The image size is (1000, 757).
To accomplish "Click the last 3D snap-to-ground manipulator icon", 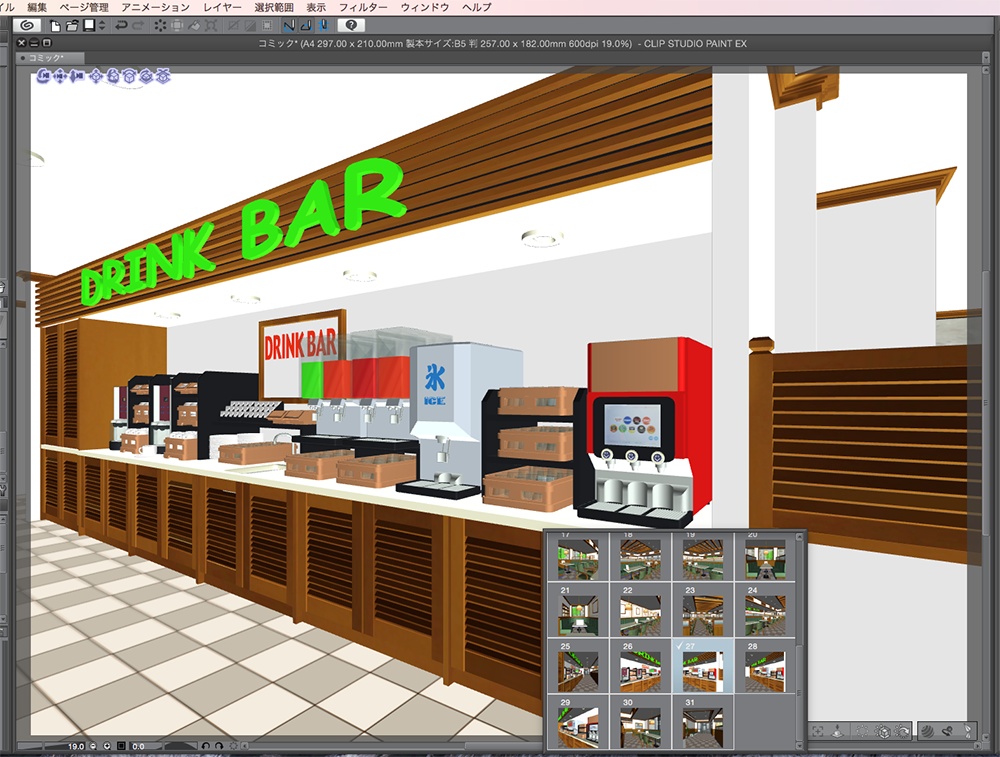I will pyautogui.click(x=163, y=77).
